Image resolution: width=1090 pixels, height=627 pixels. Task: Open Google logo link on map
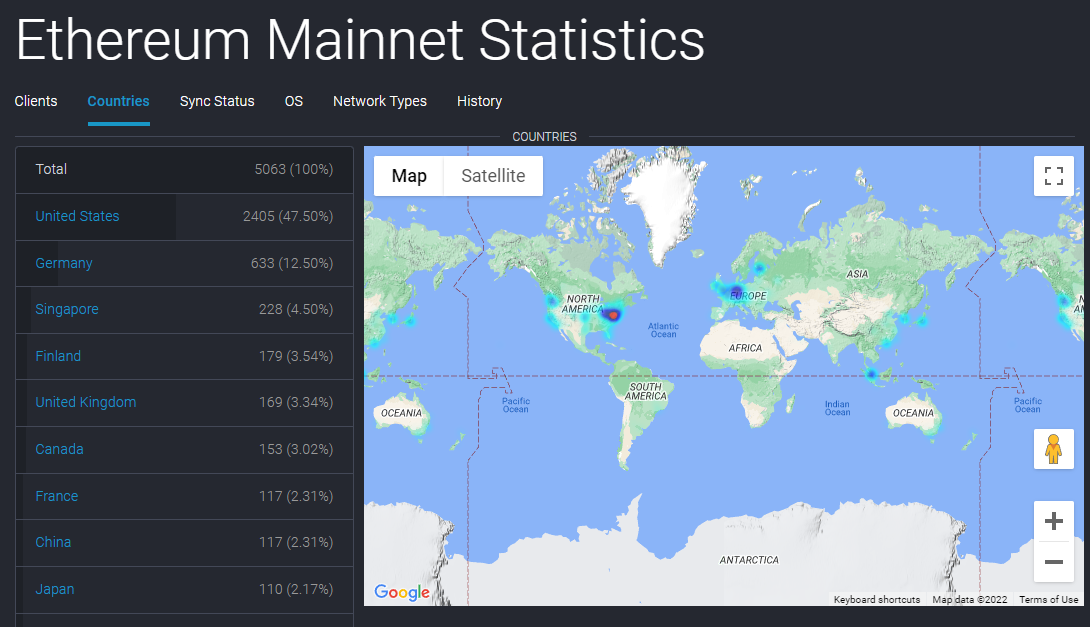(402, 592)
